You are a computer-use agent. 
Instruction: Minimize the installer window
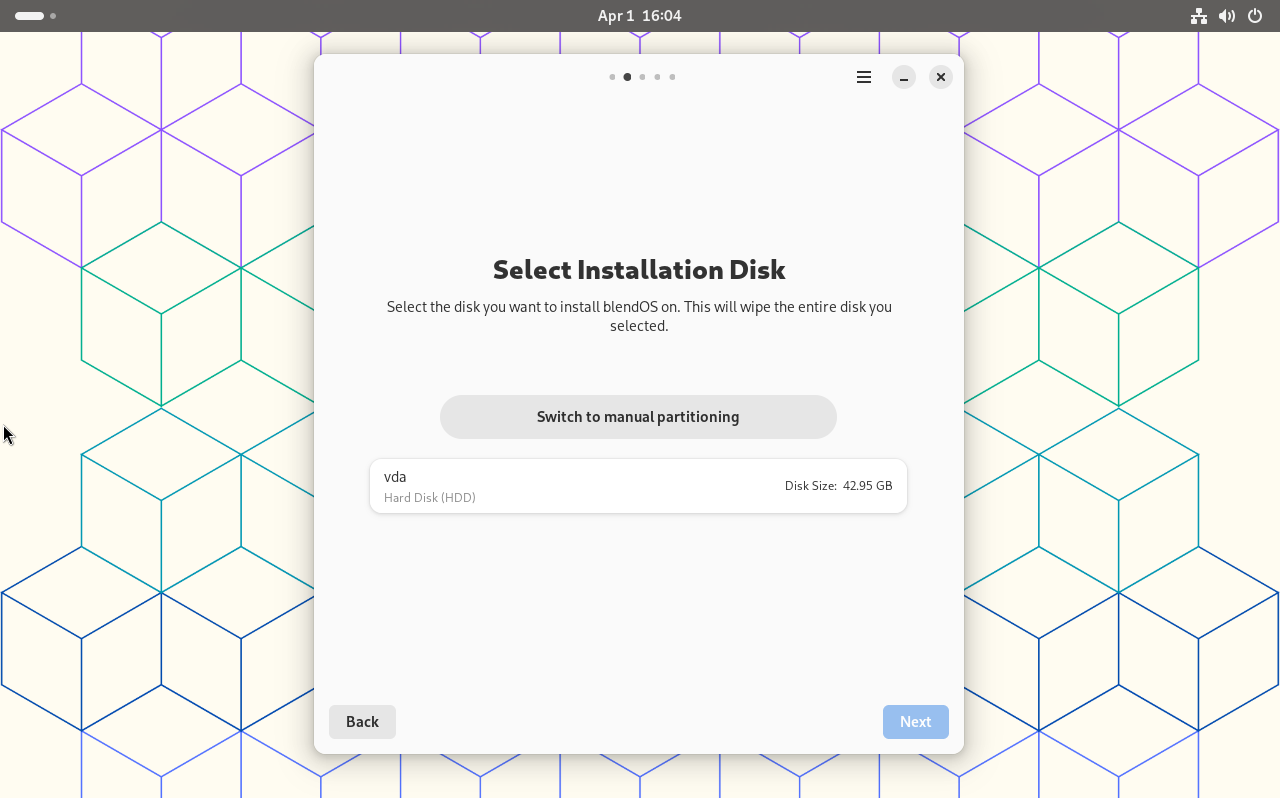click(x=904, y=77)
